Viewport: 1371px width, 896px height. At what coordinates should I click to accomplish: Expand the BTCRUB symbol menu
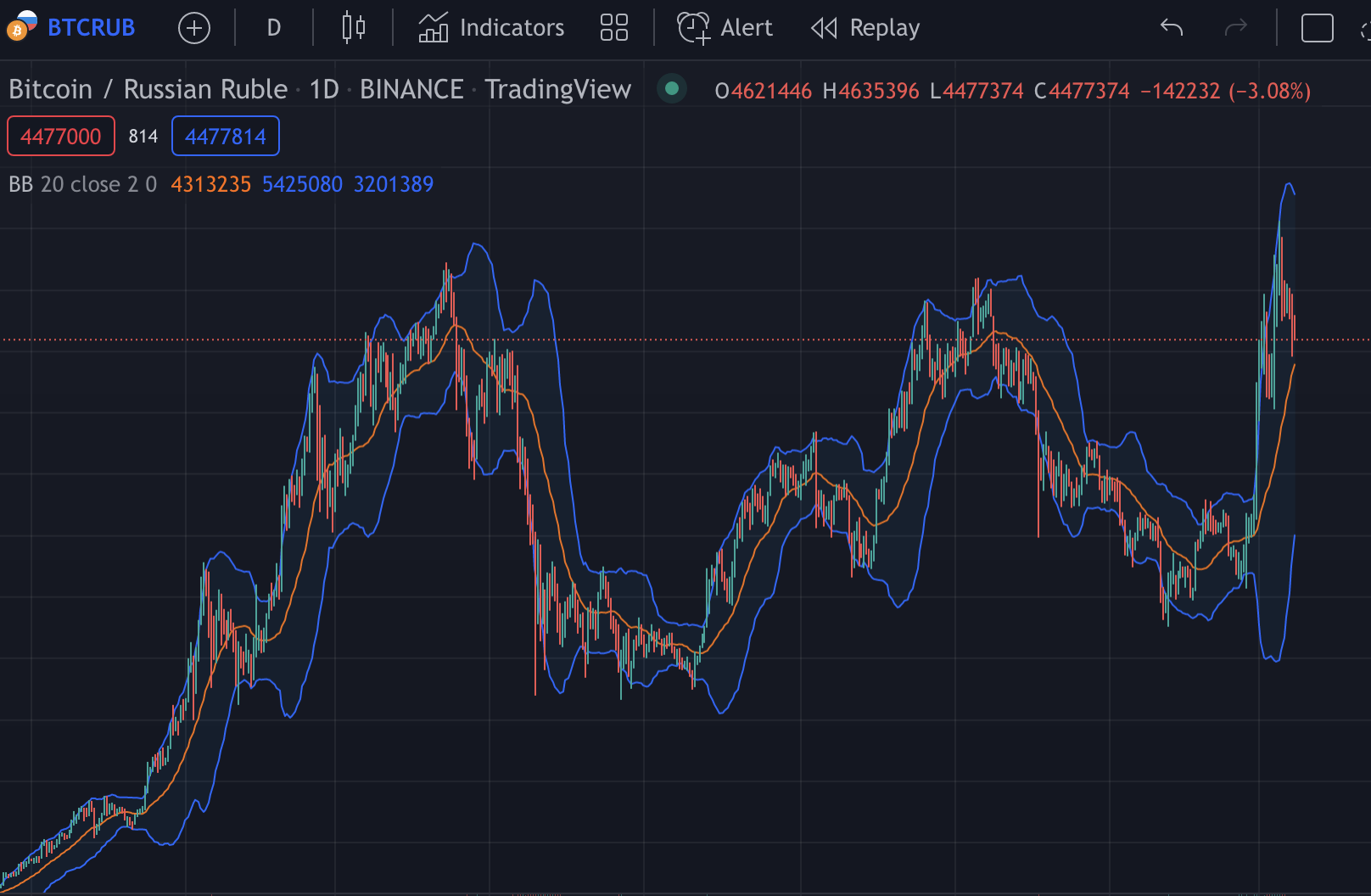point(91,27)
